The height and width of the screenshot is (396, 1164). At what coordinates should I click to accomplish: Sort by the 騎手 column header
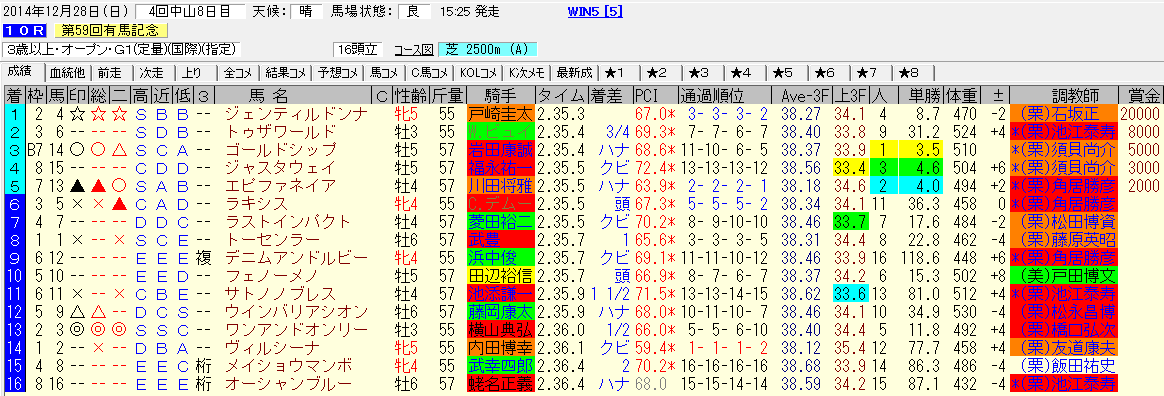tap(500, 95)
